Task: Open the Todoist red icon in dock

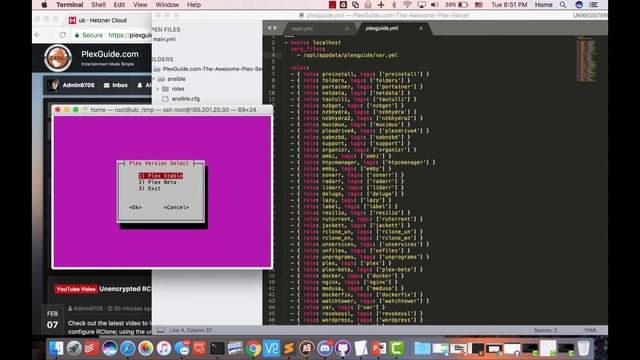Action: [92, 348]
